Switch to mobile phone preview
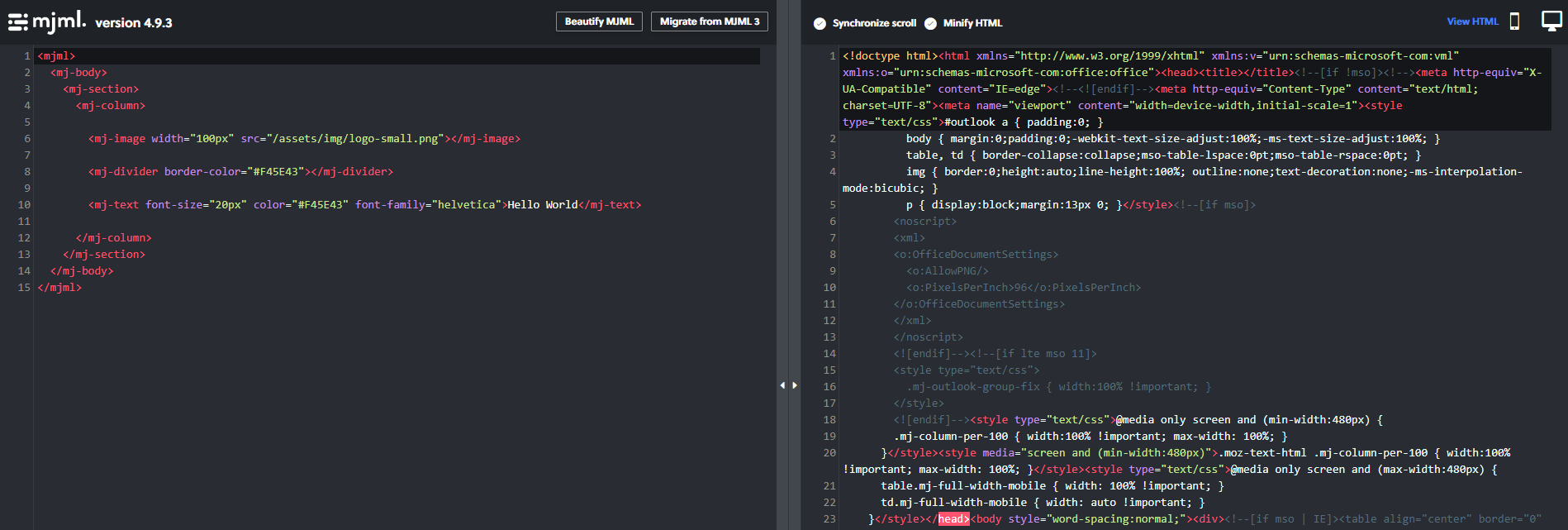The height and width of the screenshot is (530, 1568). pos(1514,21)
